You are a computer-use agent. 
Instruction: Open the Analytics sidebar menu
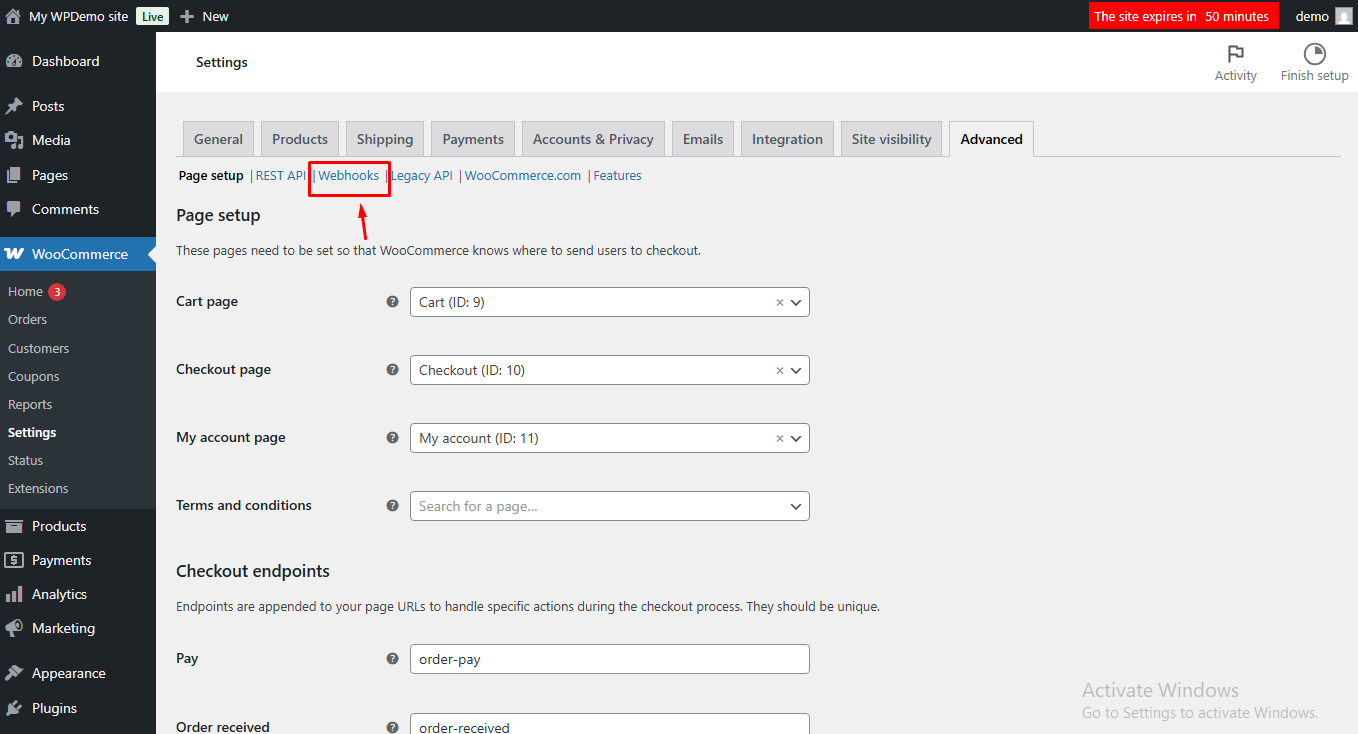59,594
